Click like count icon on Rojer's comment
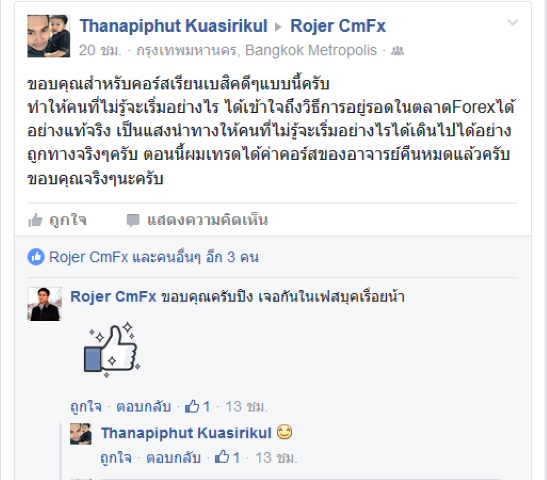 (192, 406)
